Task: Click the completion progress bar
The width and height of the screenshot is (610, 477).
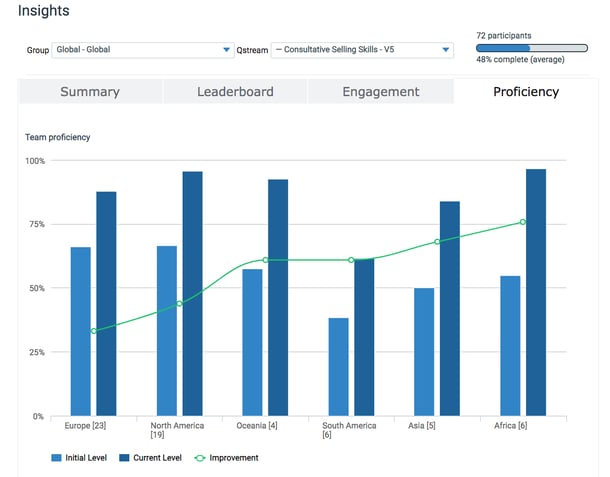Action: 531,47
